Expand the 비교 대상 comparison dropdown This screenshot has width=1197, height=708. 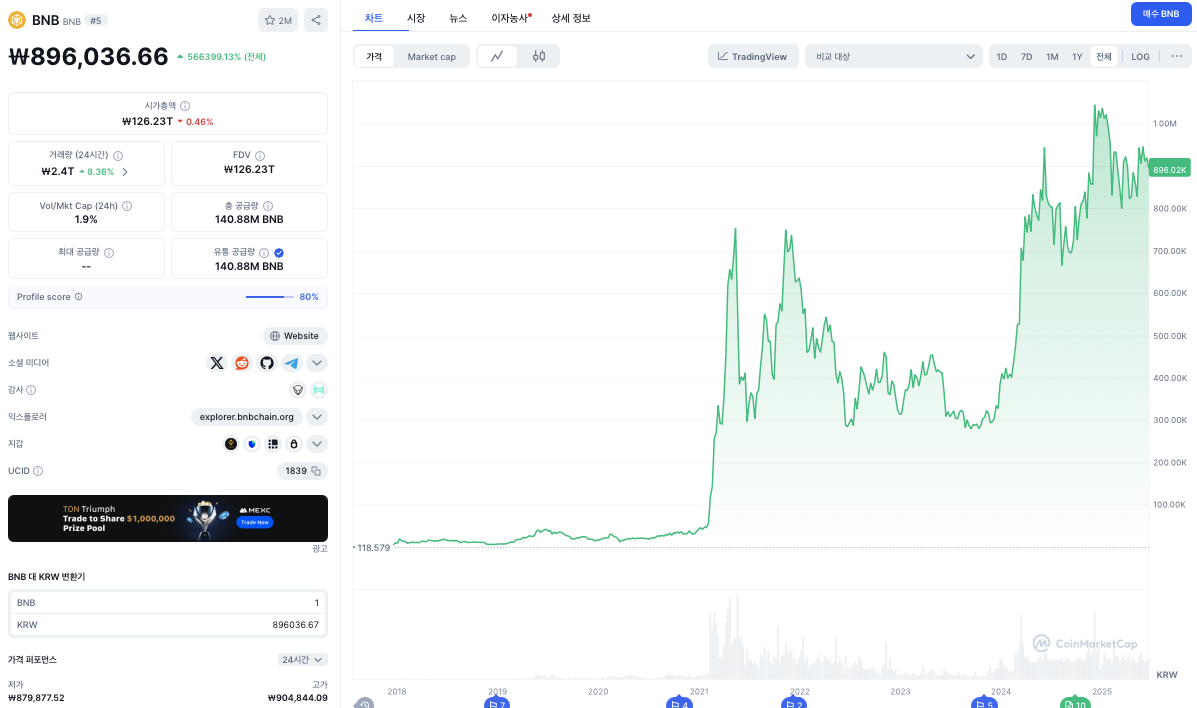coord(894,57)
